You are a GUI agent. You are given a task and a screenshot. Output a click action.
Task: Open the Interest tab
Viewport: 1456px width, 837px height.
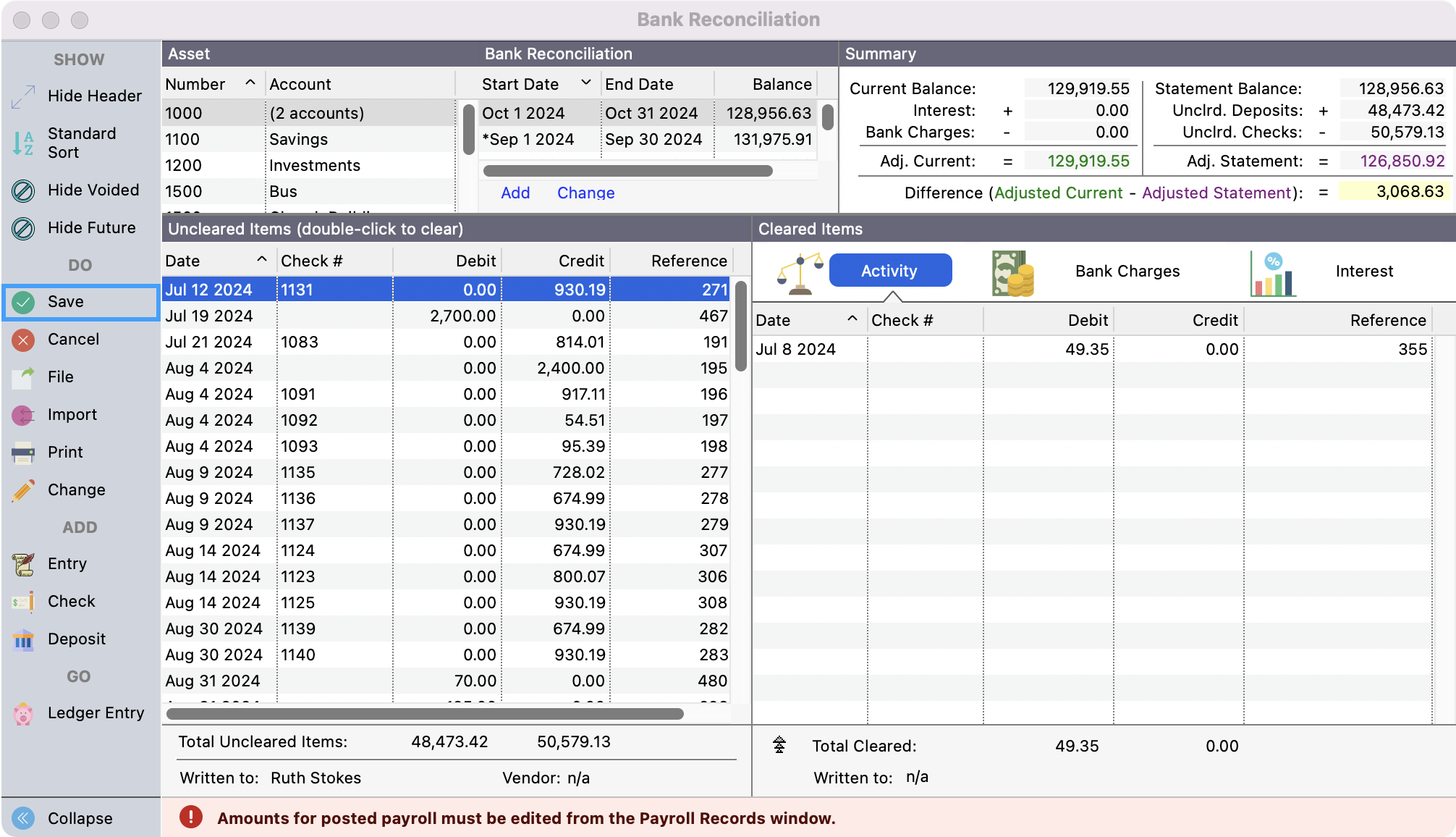coord(1363,272)
